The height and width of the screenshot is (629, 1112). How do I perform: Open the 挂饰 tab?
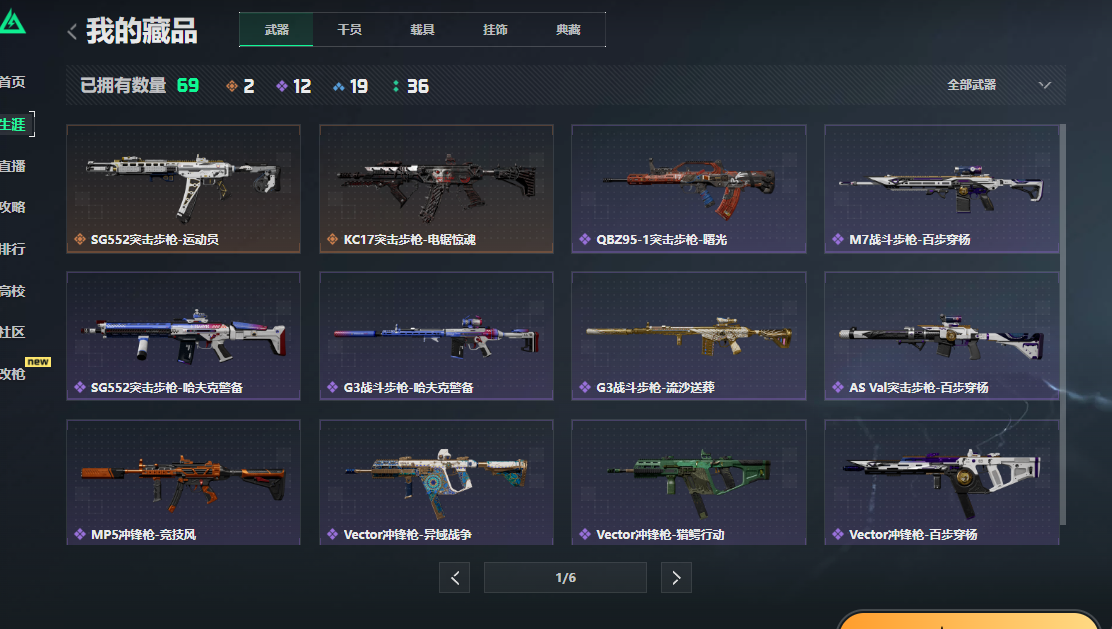[495, 30]
